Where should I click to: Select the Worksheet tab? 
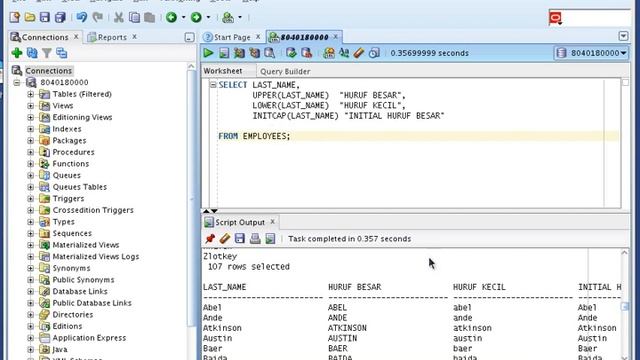coord(223,71)
